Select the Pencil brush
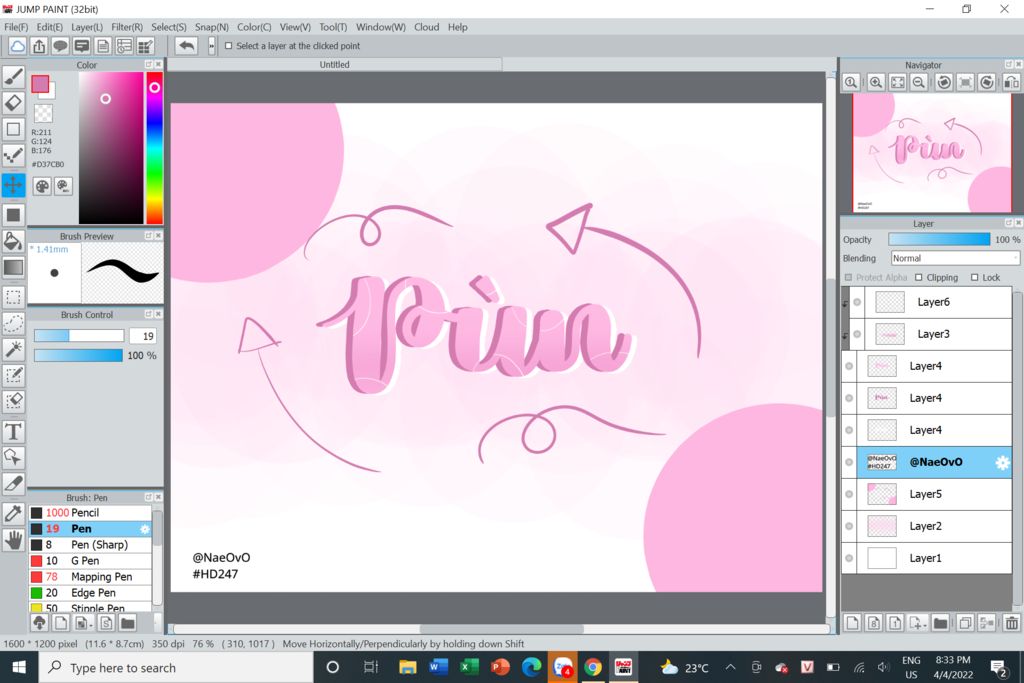Image resolution: width=1024 pixels, height=683 pixels. pyautogui.click(x=90, y=513)
